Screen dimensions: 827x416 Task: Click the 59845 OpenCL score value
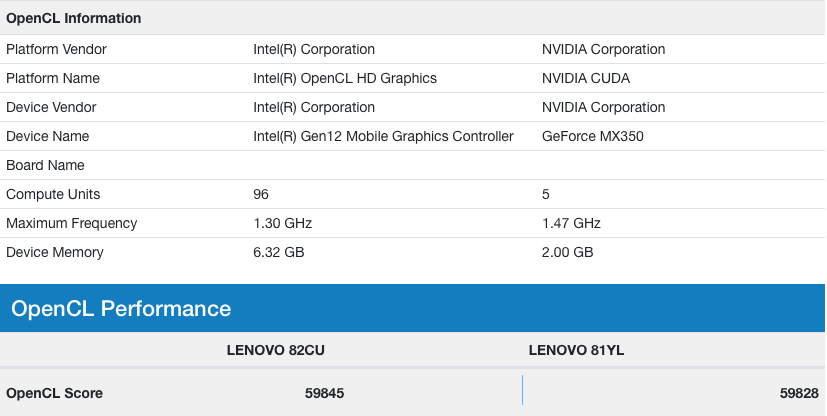point(324,393)
